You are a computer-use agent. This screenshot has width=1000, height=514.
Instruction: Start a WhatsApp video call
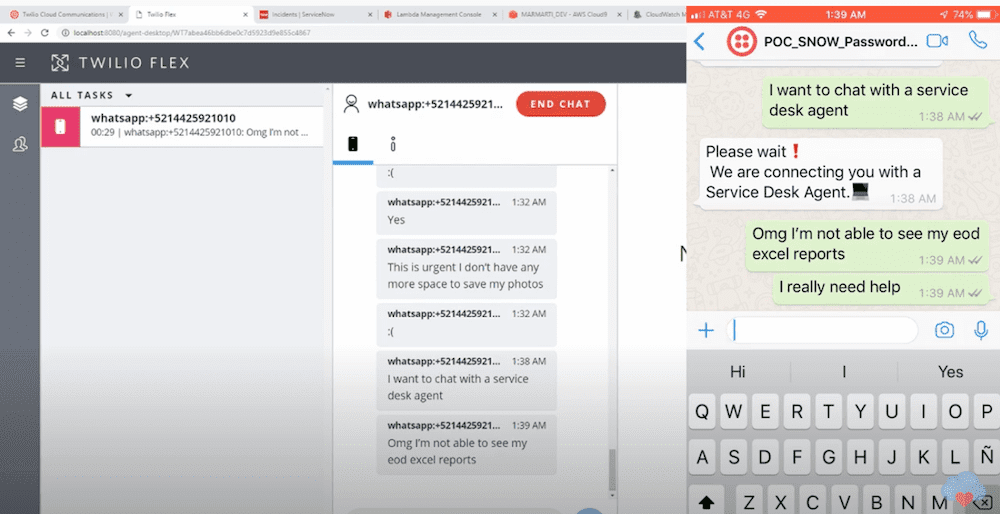pos(937,41)
